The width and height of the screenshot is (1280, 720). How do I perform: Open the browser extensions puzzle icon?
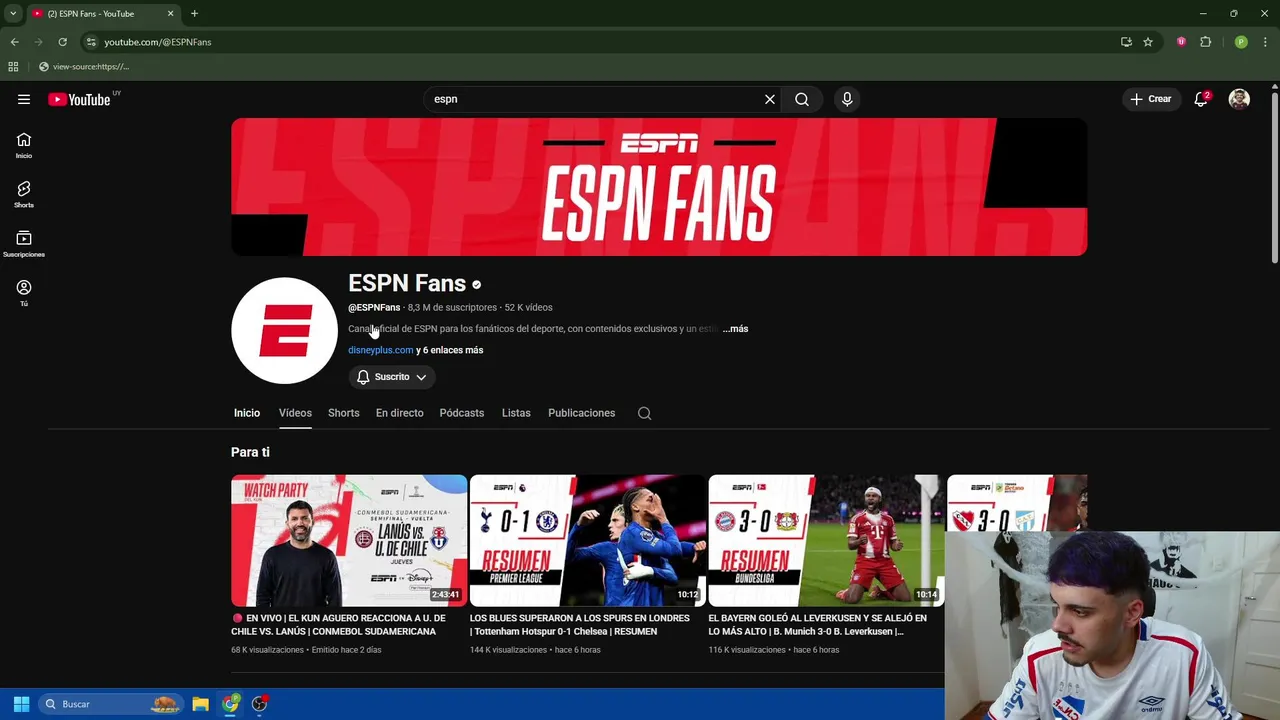pyautogui.click(x=1205, y=42)
